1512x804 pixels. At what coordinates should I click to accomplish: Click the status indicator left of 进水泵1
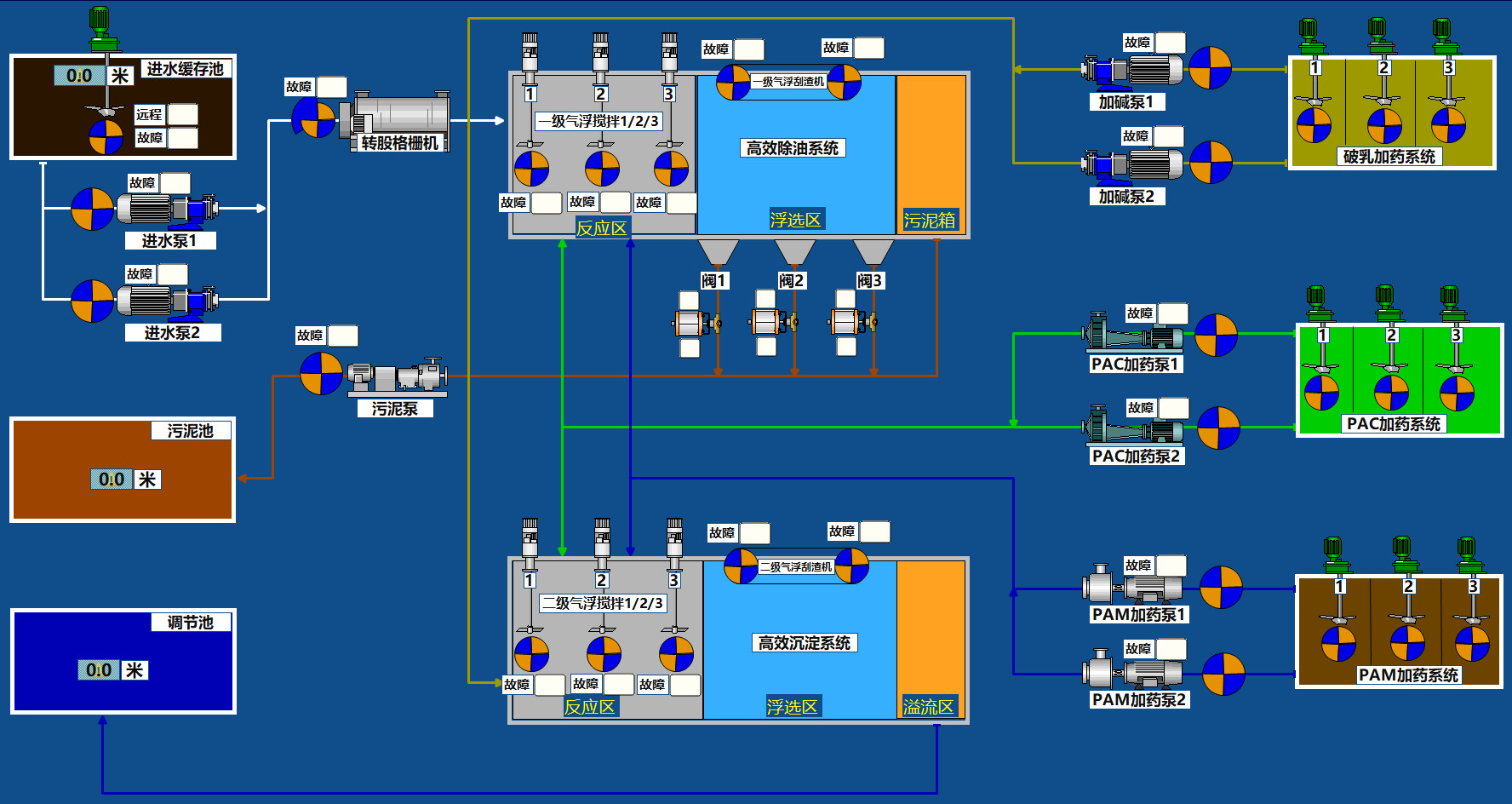[x=92, y=210]
